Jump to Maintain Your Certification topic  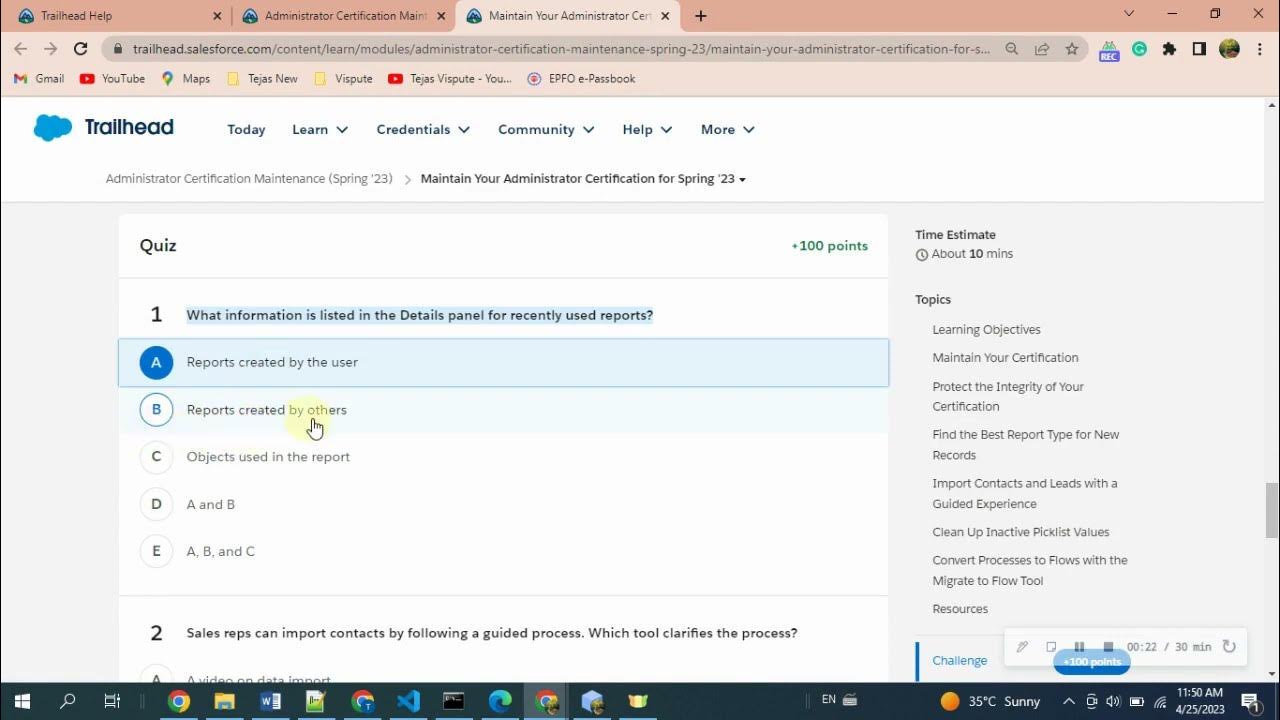[x=1005, y=358]
